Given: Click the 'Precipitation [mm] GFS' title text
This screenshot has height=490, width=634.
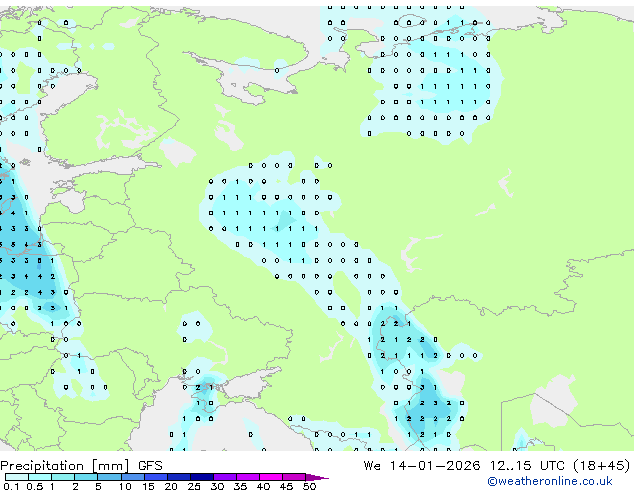Looking at the screenshot, I should tap(81, 466).
